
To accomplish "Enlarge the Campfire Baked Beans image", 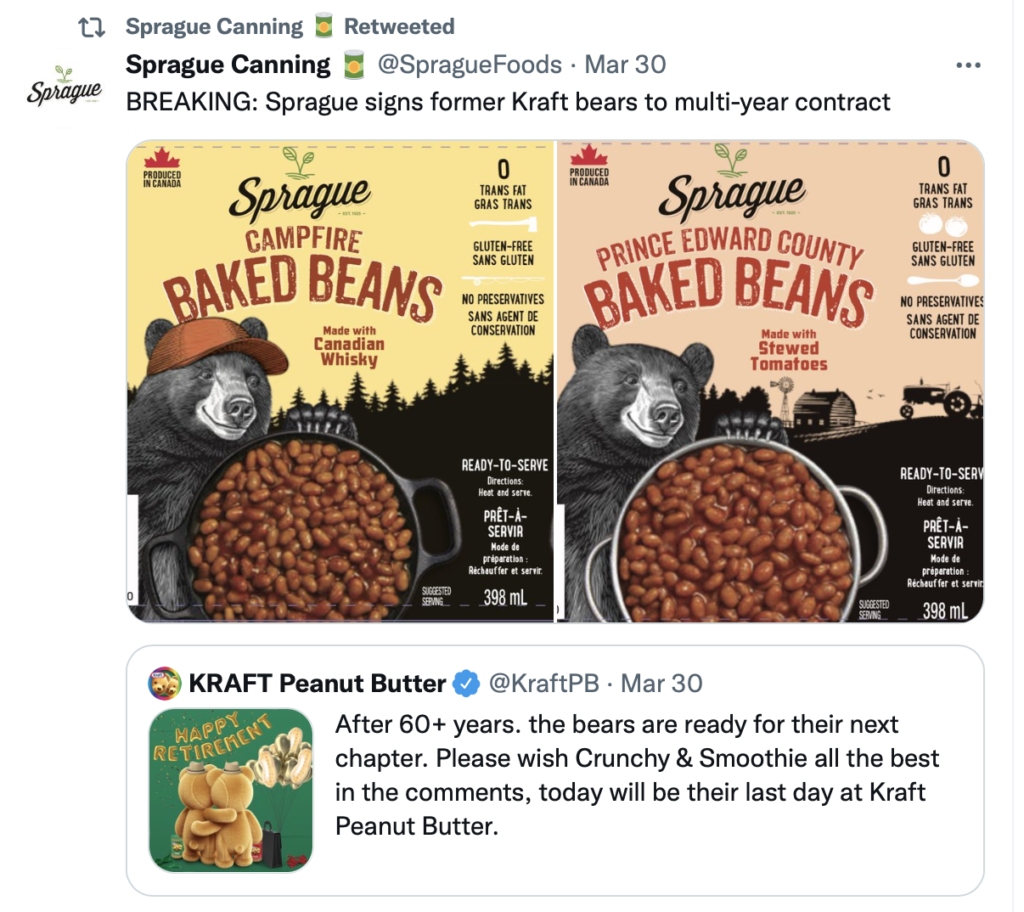I will [340, 381].
